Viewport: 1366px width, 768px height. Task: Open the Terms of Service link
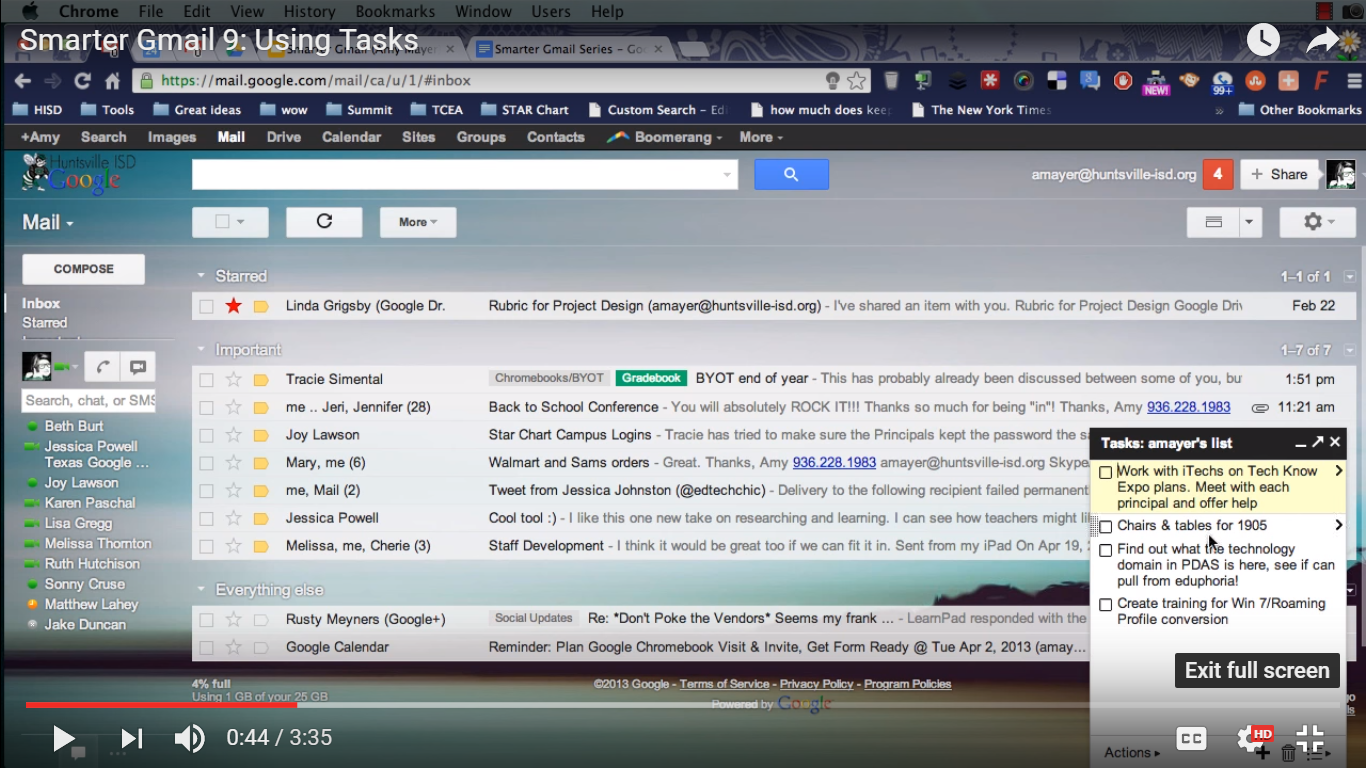(x=725, y=684)
